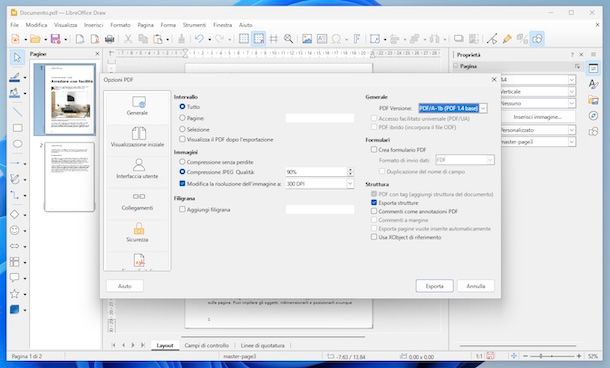Check Commenti come annotazioni PDF

point(374,211)
